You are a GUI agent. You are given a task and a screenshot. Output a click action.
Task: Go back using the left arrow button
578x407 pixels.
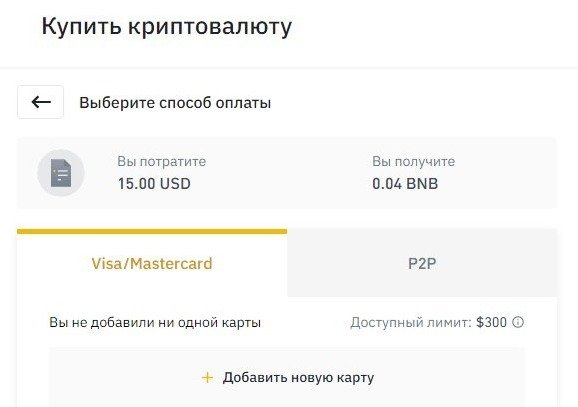(40, 102)
